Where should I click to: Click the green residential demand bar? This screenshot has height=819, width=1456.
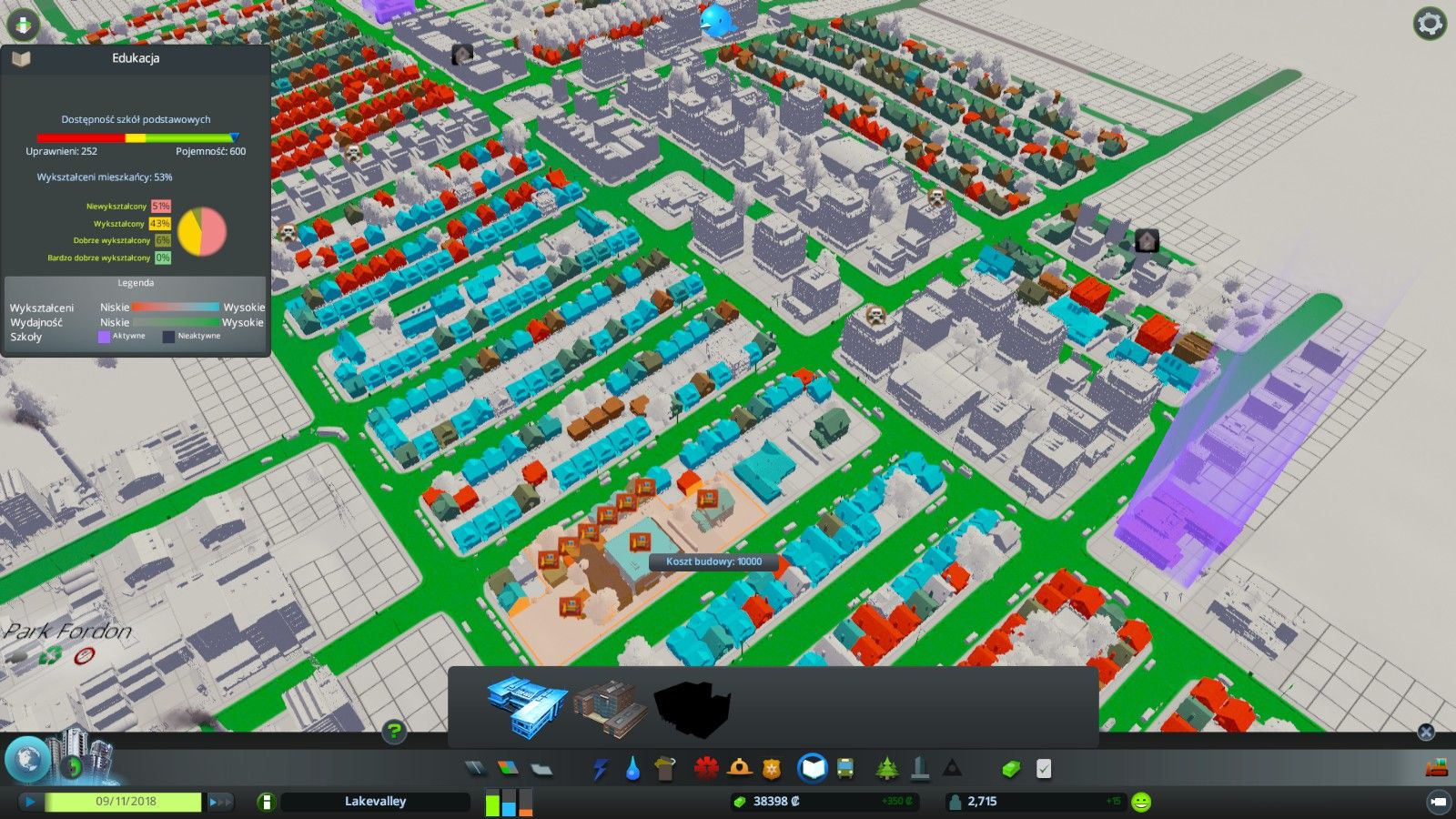pos(490,804)
